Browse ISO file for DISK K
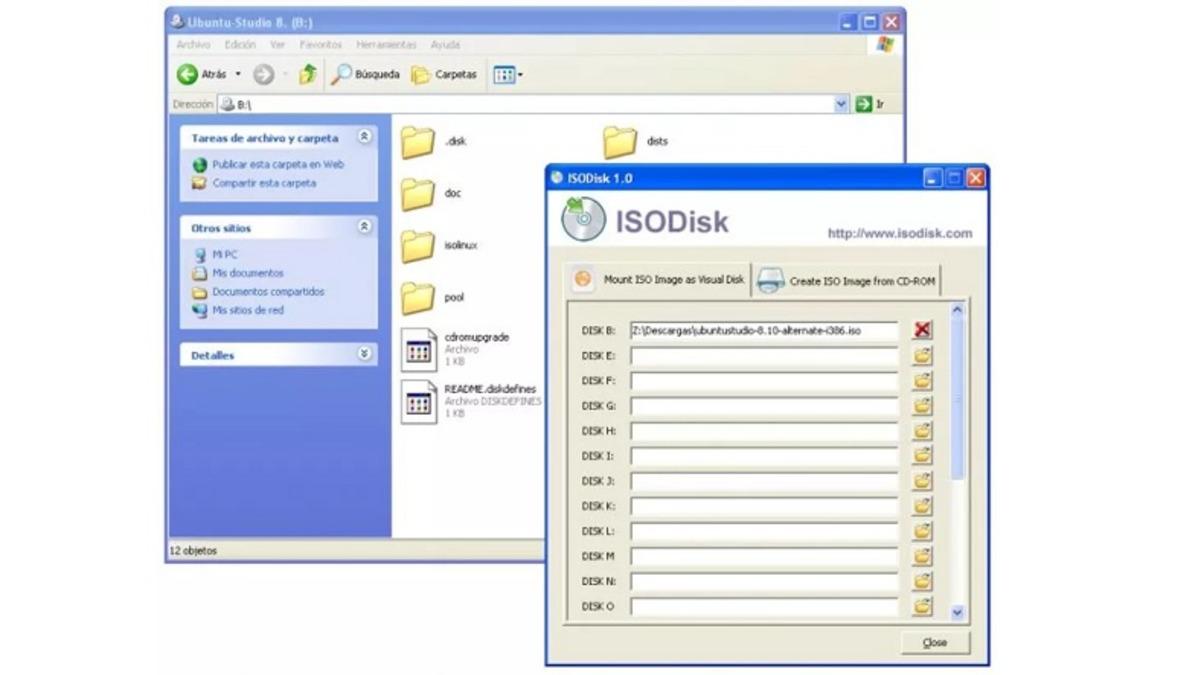 pyautogui.click(x=922, y=506)
